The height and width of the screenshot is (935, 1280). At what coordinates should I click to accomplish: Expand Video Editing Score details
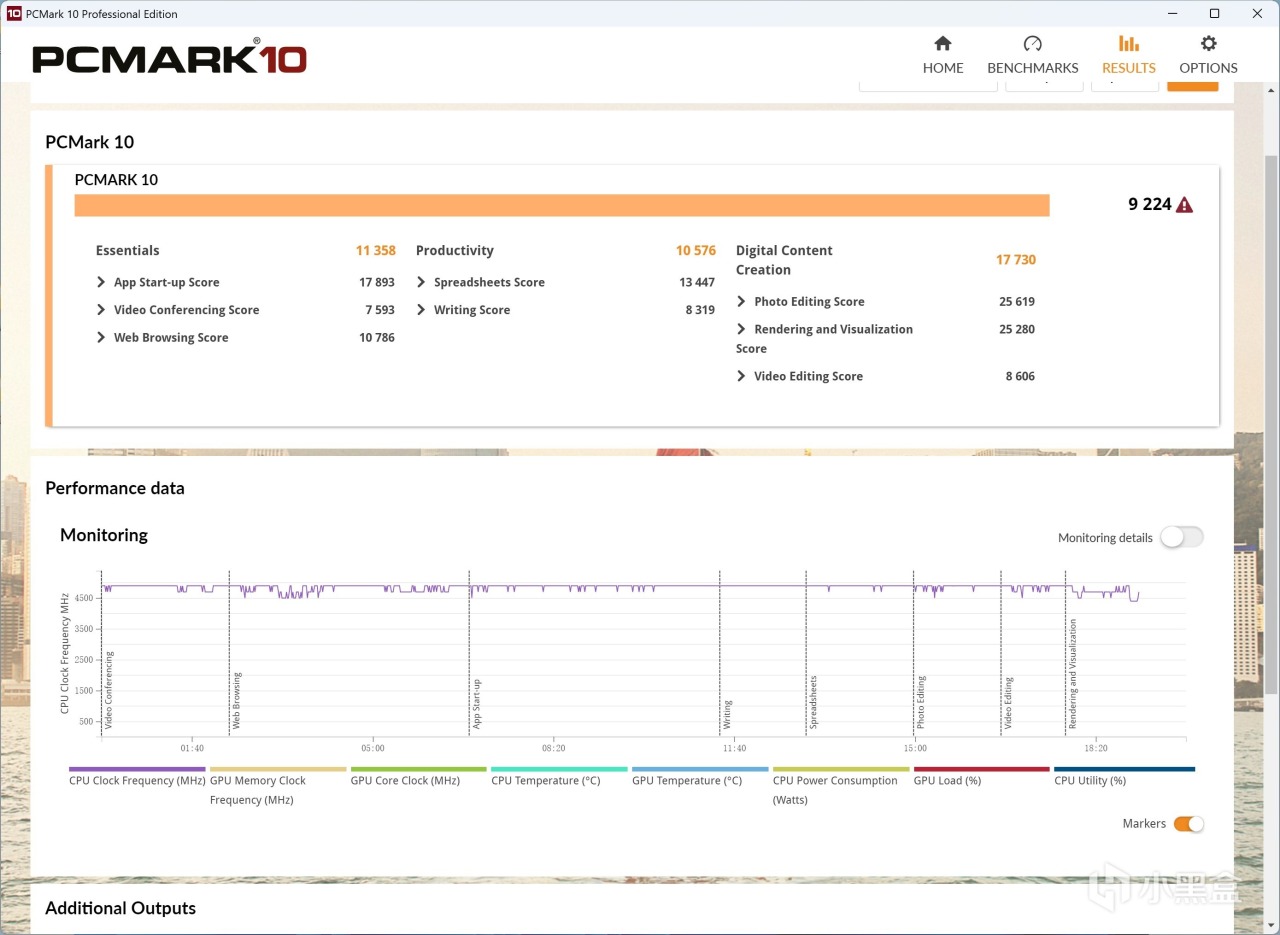coord(741,376)
